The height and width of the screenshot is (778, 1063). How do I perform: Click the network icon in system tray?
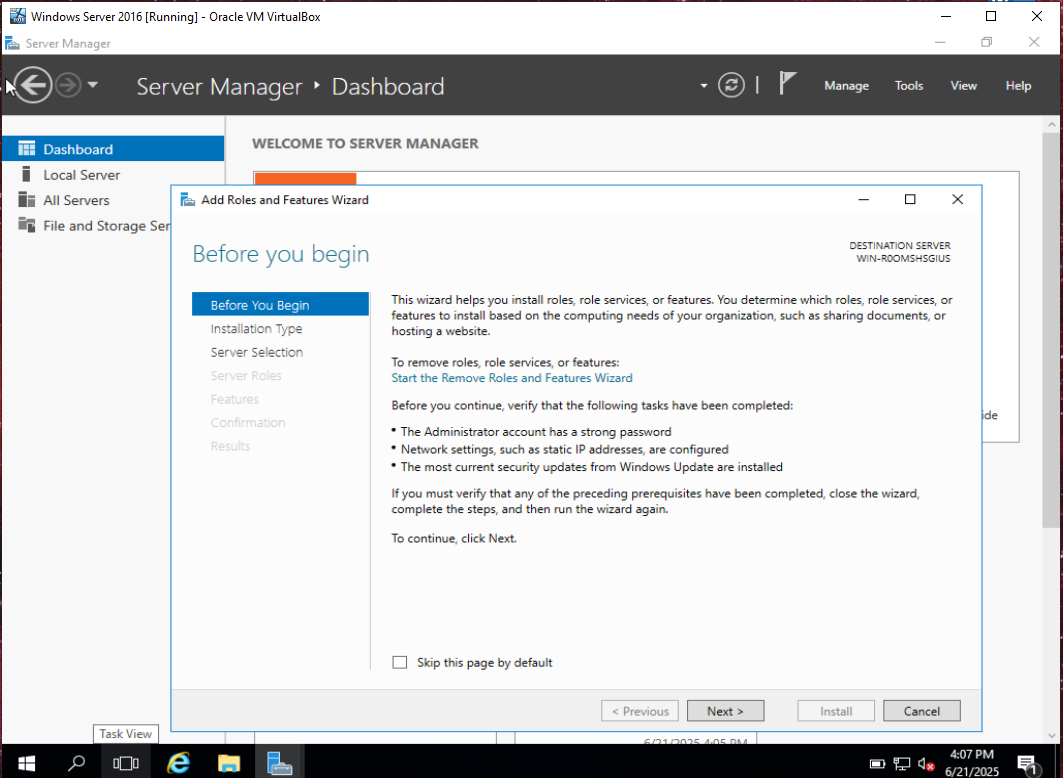tap(902, 764)
